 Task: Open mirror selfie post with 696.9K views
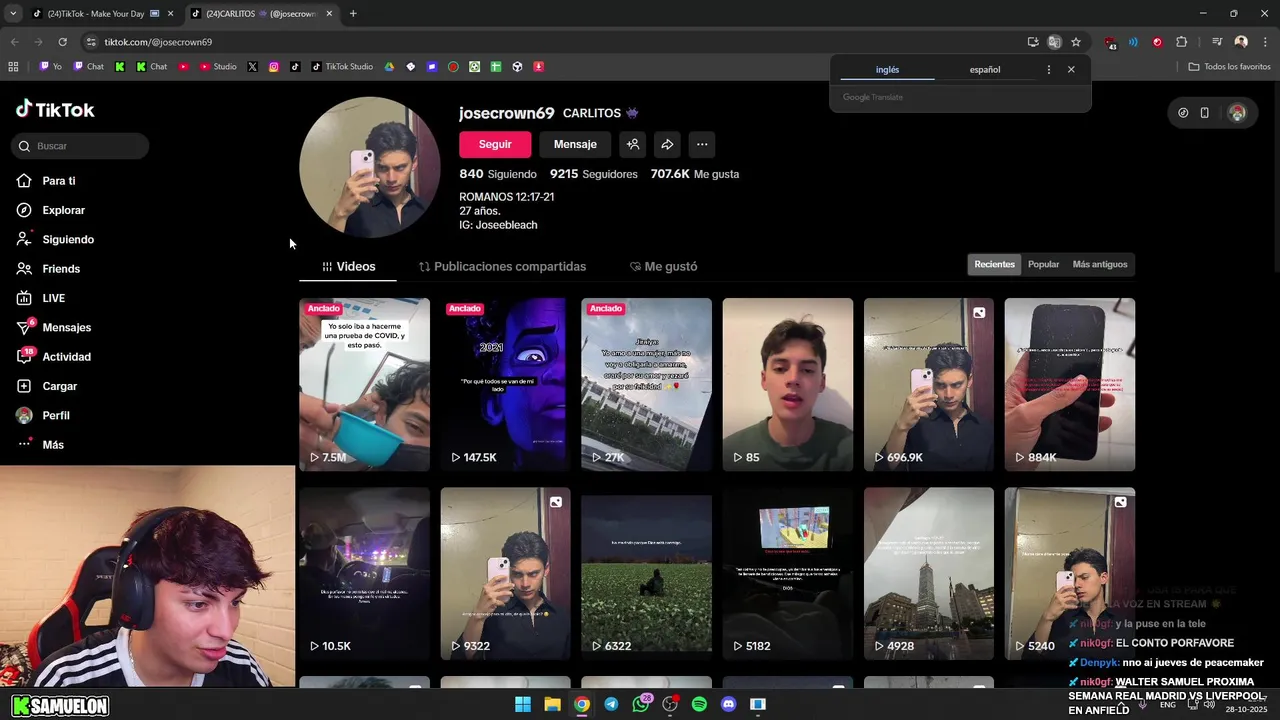[x=929, y=384]
